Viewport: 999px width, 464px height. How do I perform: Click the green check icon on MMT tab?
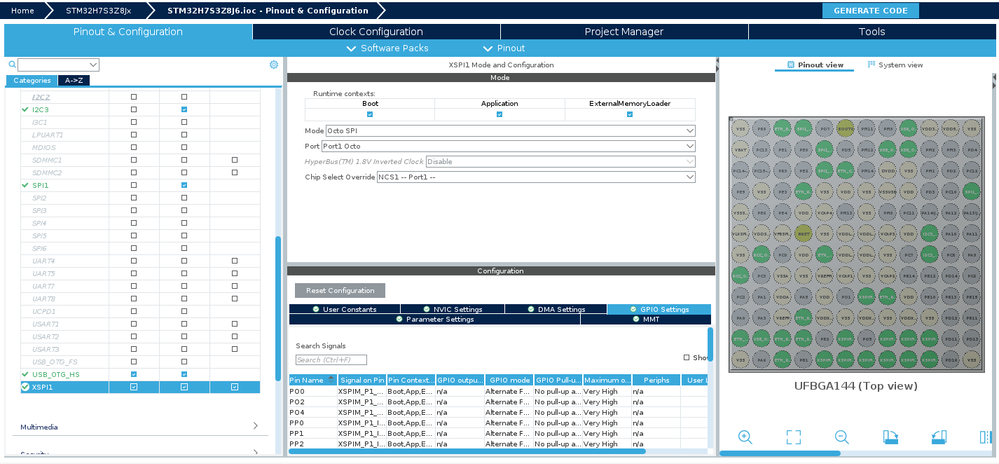click(x=636, y=319)
